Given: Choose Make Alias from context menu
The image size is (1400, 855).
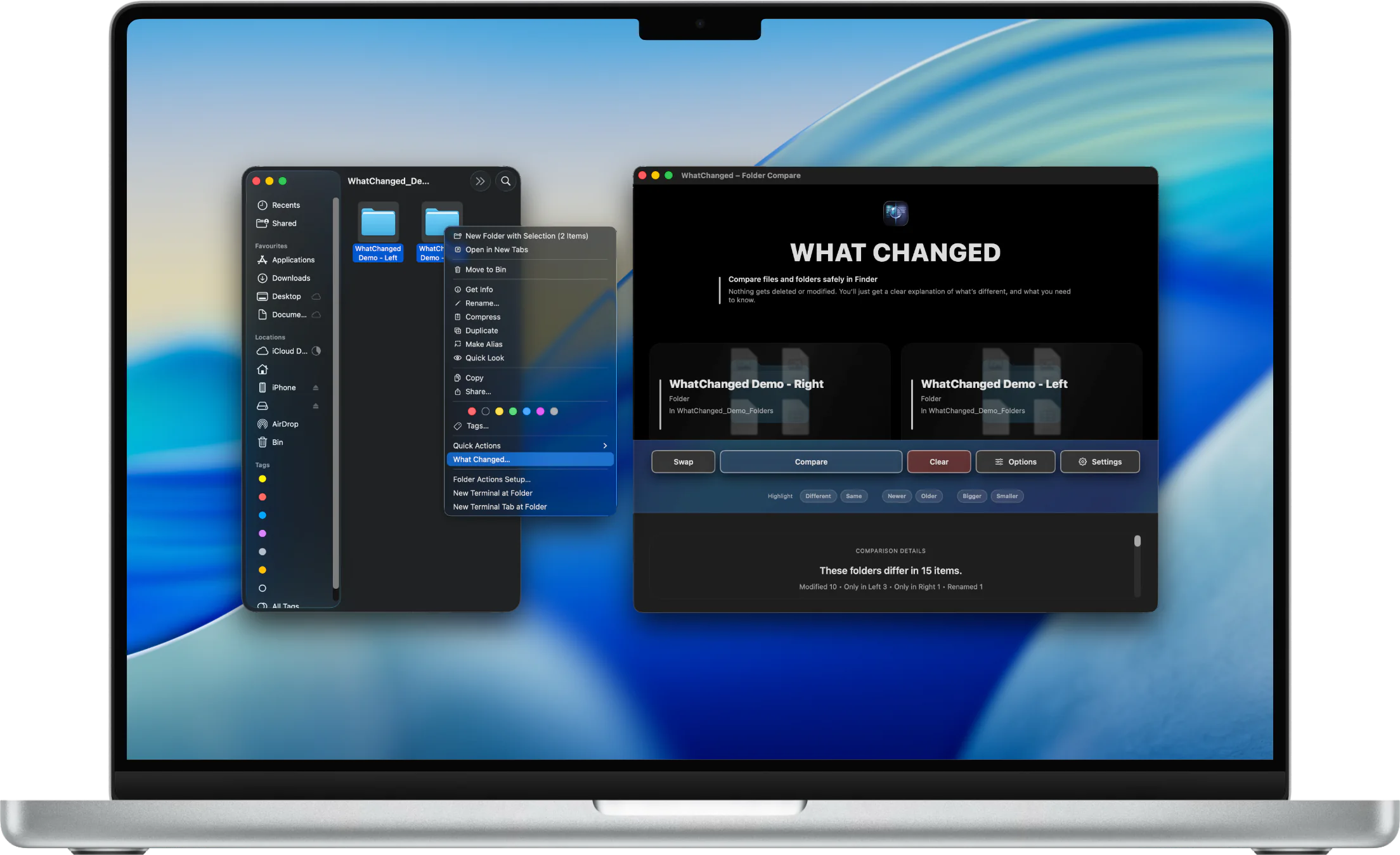Looking at the screenshot, I should [530, 344].
